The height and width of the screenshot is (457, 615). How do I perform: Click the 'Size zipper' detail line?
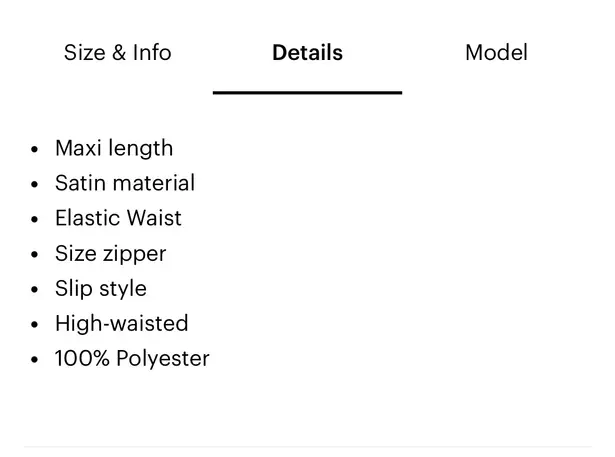[110, 254]
